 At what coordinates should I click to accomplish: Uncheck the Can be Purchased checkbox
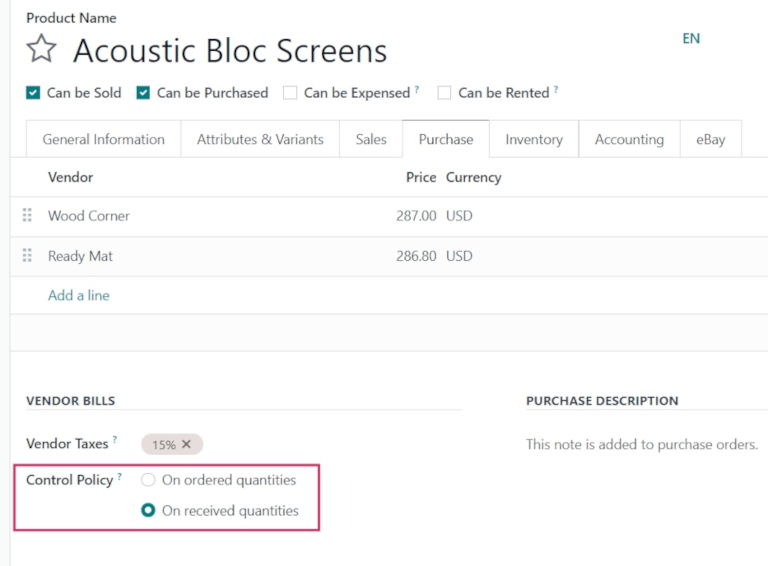tap(144, 93)
